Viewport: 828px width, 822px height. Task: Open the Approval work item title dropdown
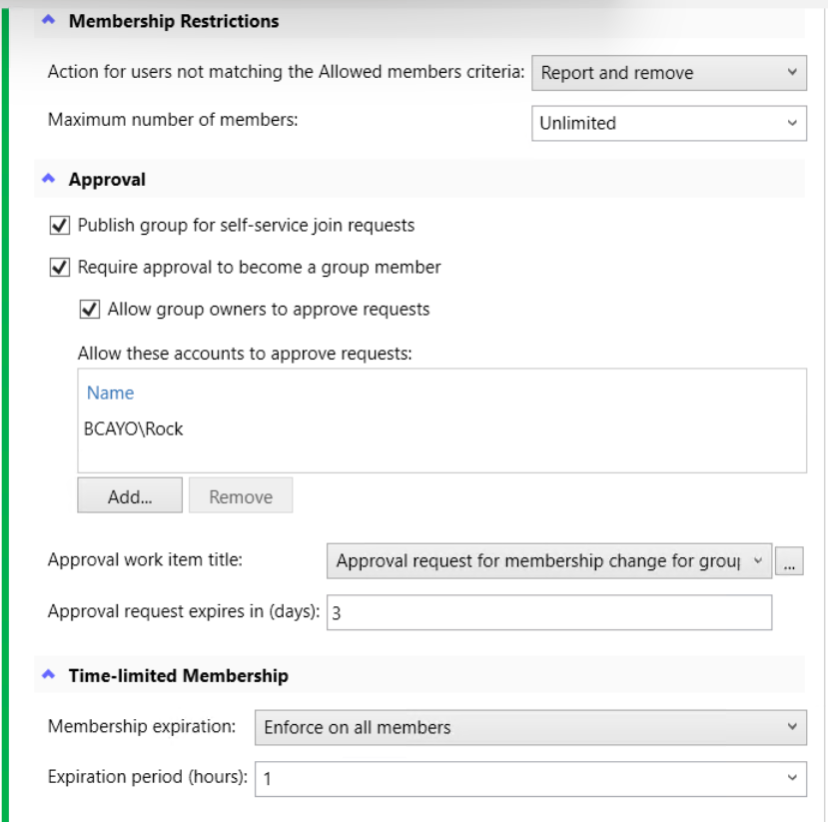pos(549,562)
